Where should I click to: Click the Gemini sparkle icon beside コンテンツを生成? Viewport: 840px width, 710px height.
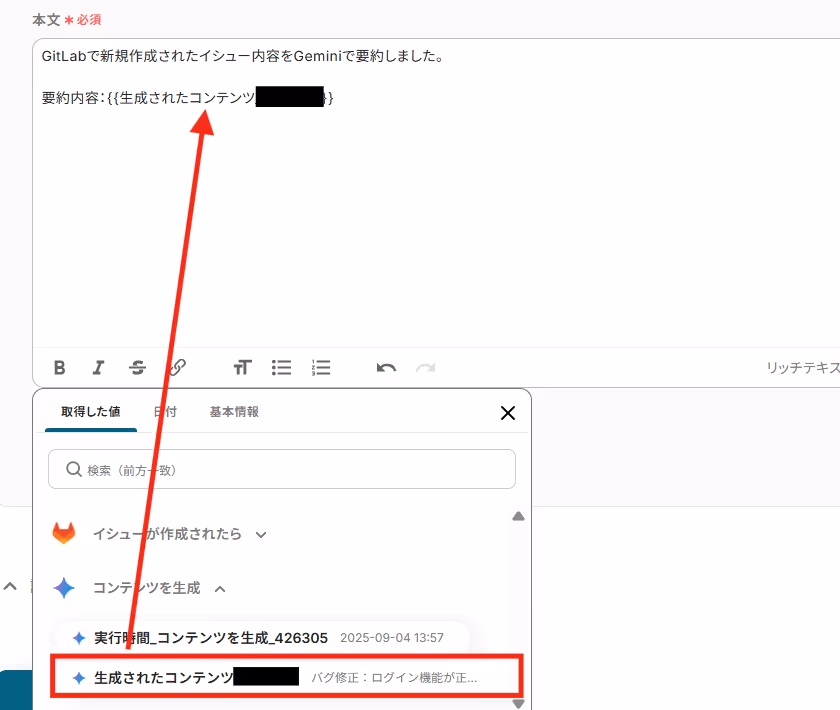pos(64,588)
